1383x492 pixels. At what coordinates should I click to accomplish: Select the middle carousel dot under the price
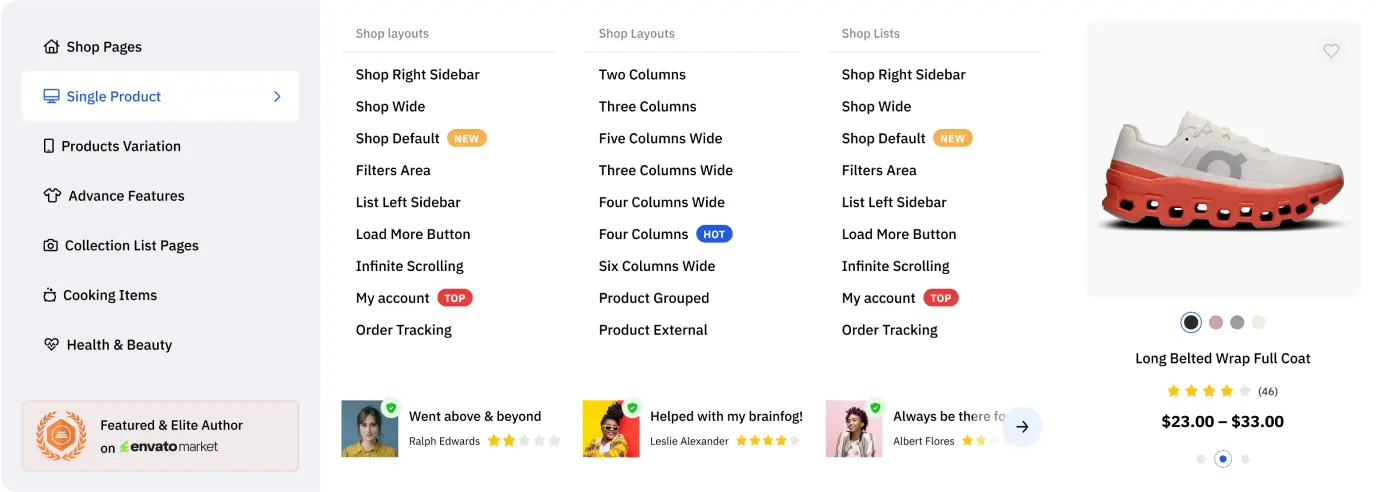(1223, 459)
